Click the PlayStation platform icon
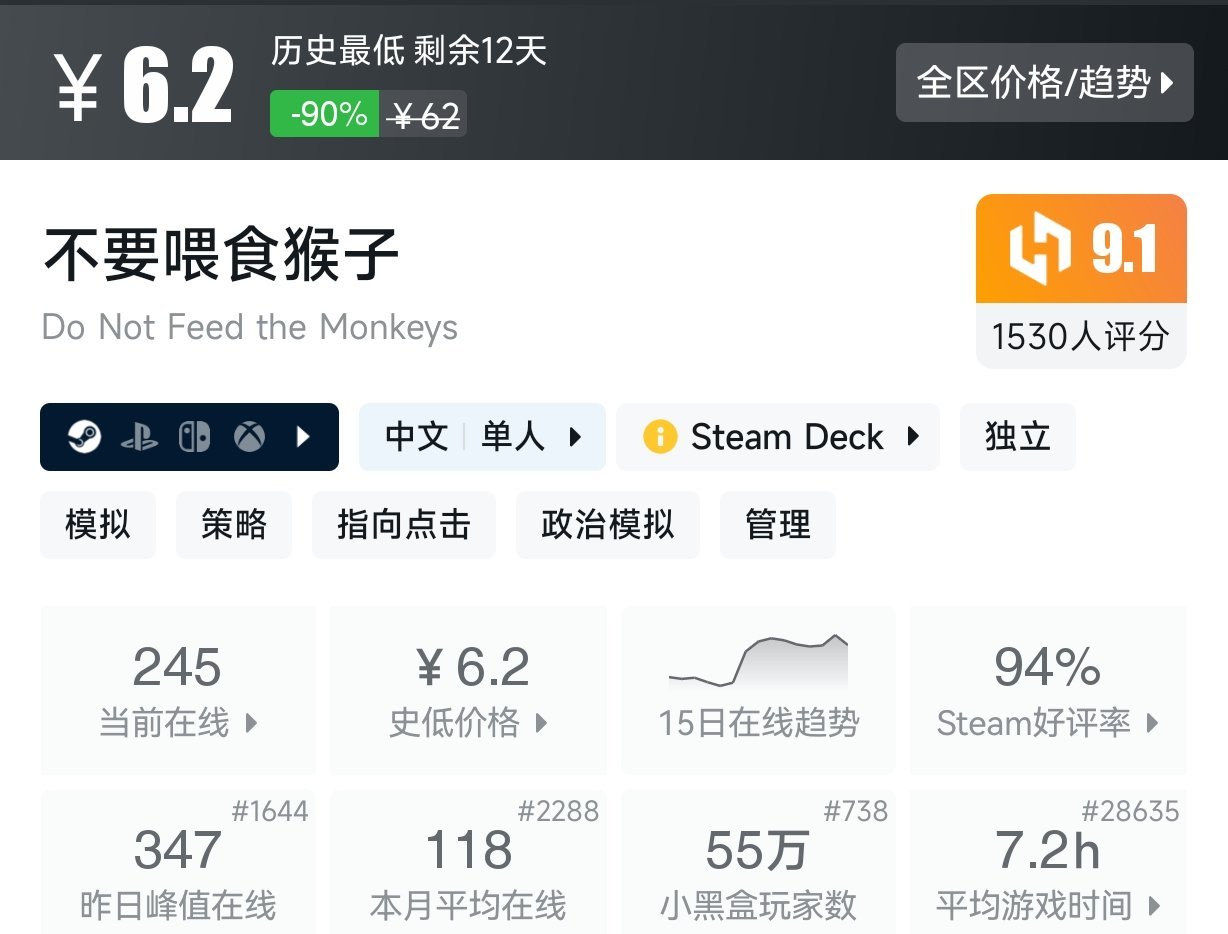 click(x=139, y=437)
